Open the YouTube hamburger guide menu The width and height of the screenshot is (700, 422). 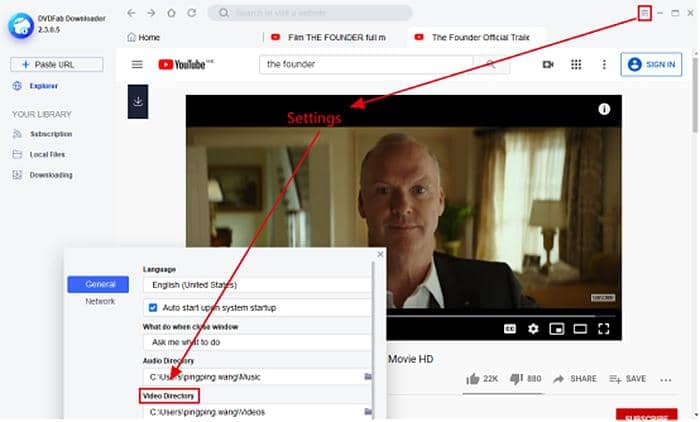(x=137, y=65)
